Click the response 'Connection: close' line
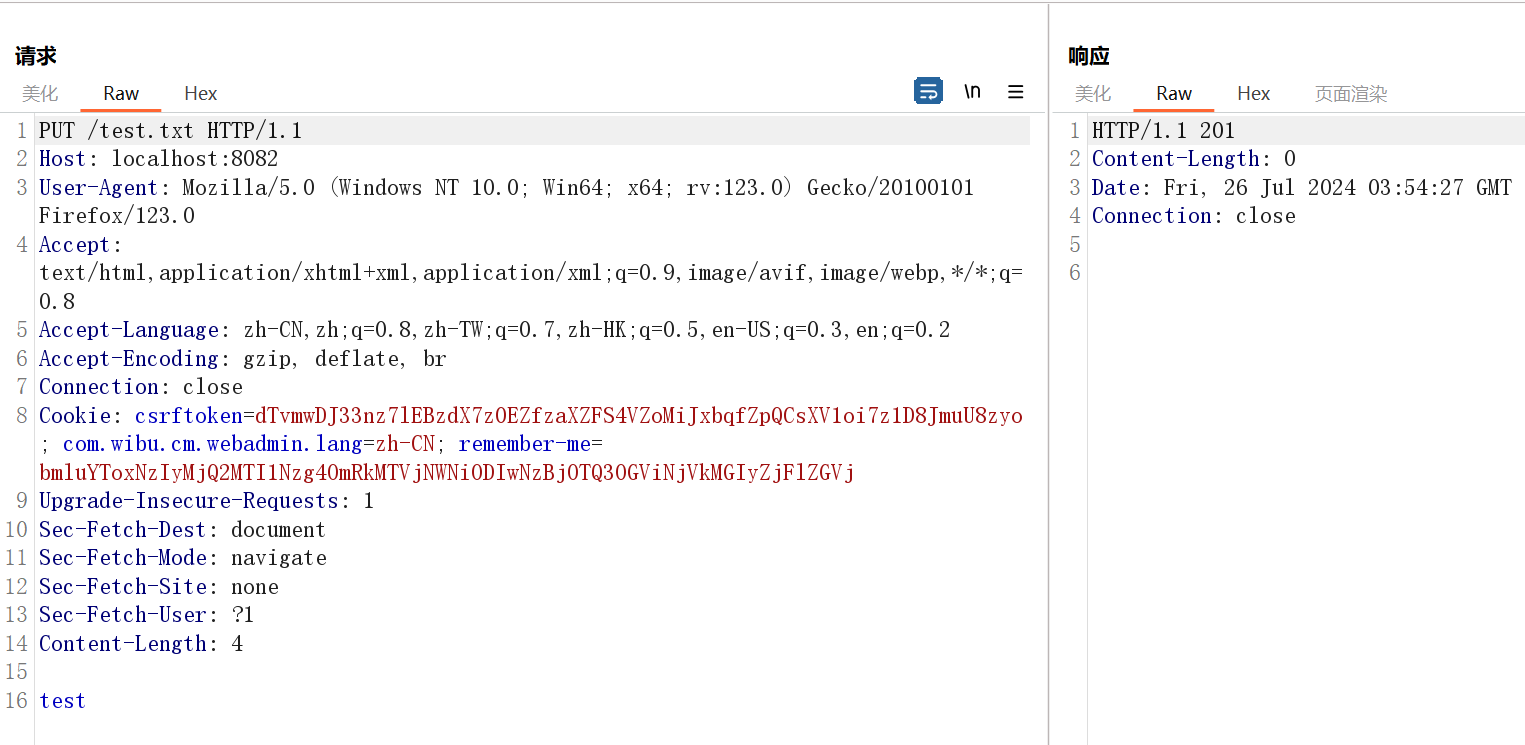The image size is (1525, 745). 1194,215
